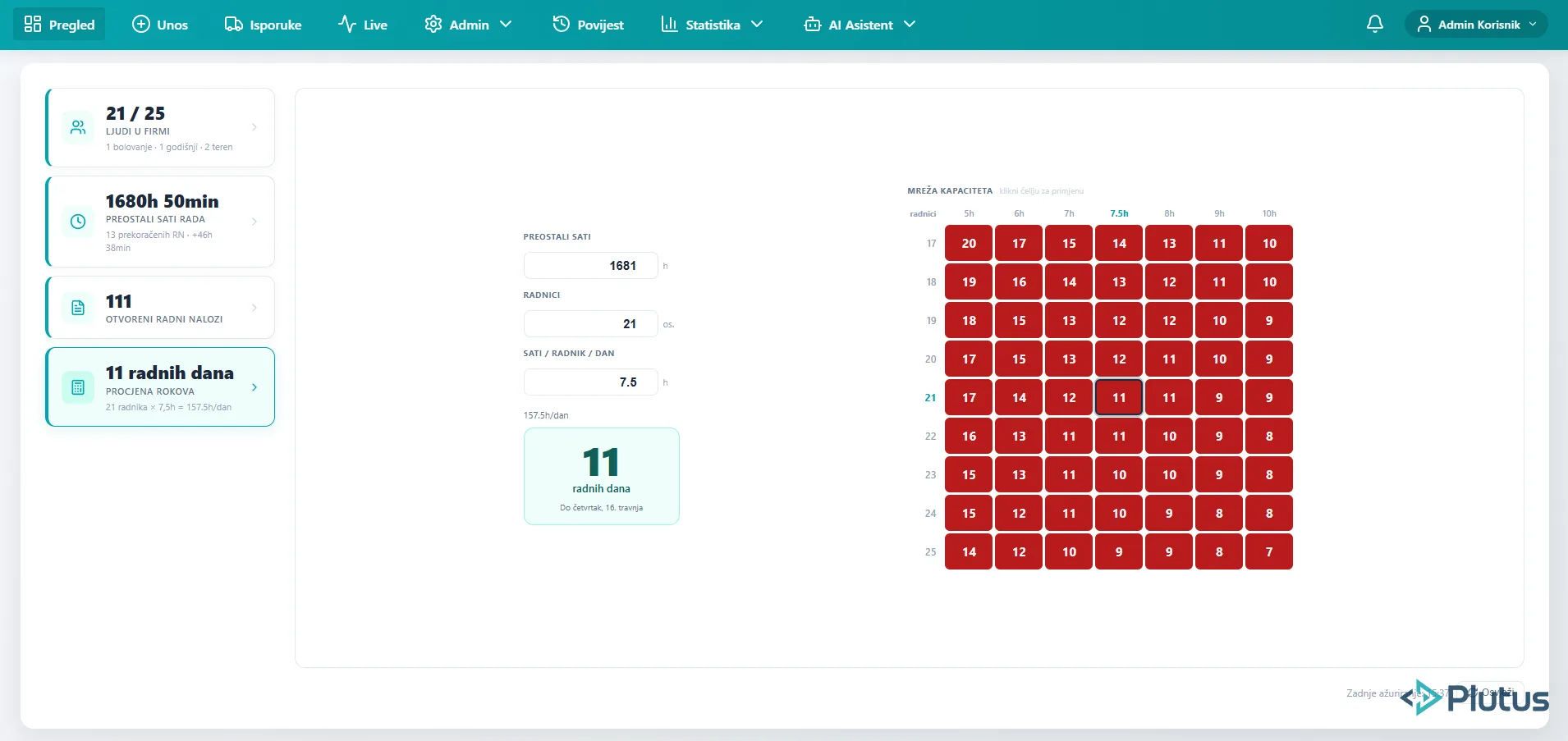Open the Admin Korisnik account dropdown chevron
Image resolution: width=1568 pixels, height=741 pixels.
pos(1533,24)
